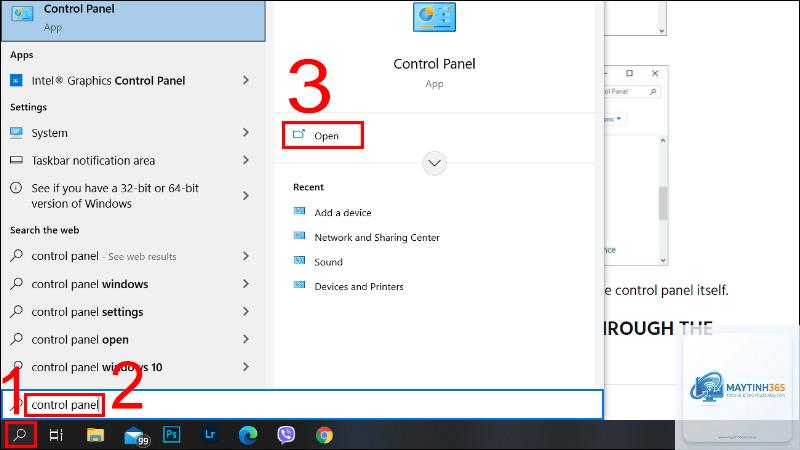Click the search box containing control panel
The width and height of the screenshot is (800, 450).
click(x=302, y=405)
